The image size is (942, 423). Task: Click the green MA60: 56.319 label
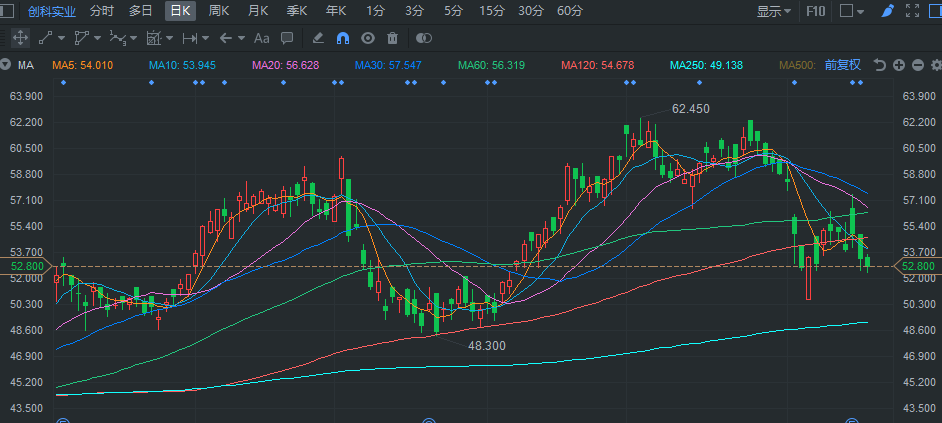(x=491, y=65)
